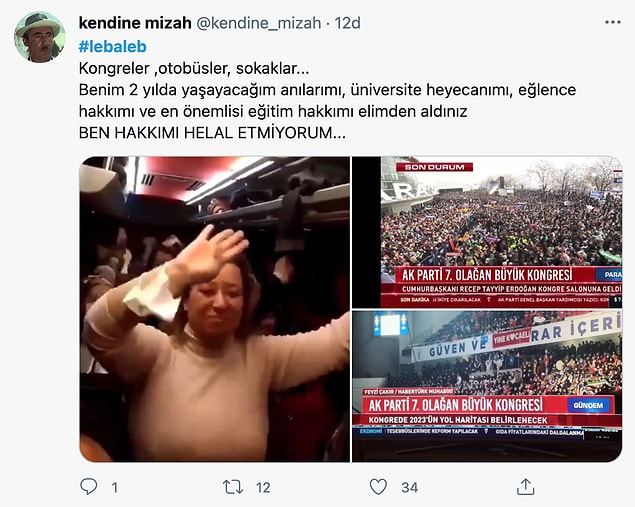Screen dimensions: 635x507
Task: Like the tweet with the heart icon
Action: pos(378,487)
